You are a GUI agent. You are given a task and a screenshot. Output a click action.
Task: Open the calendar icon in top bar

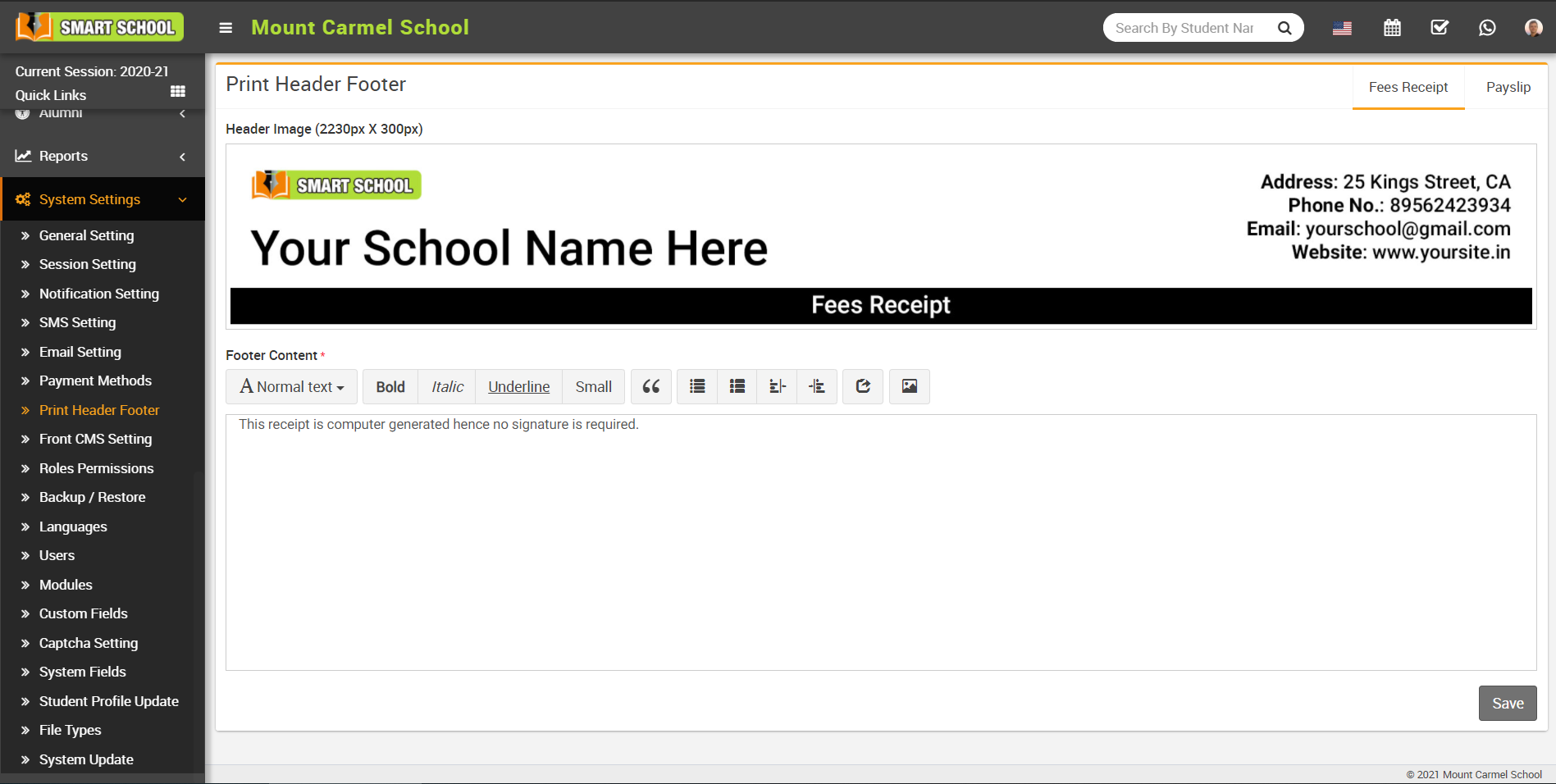(1392, 28)
